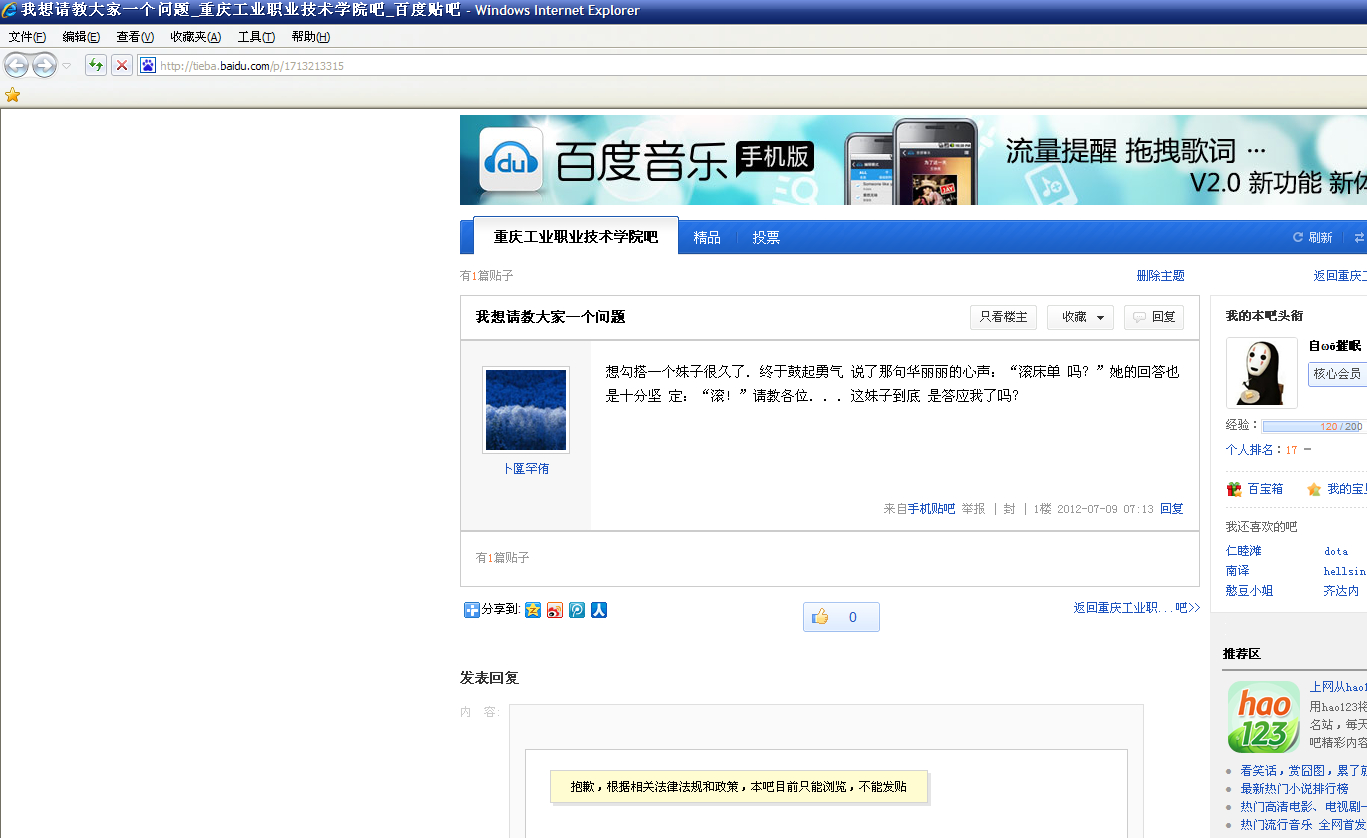Screen dimensions: 1367x838
Task: Open the poster's blue avatar thumbnail
Action: point(526,410)
